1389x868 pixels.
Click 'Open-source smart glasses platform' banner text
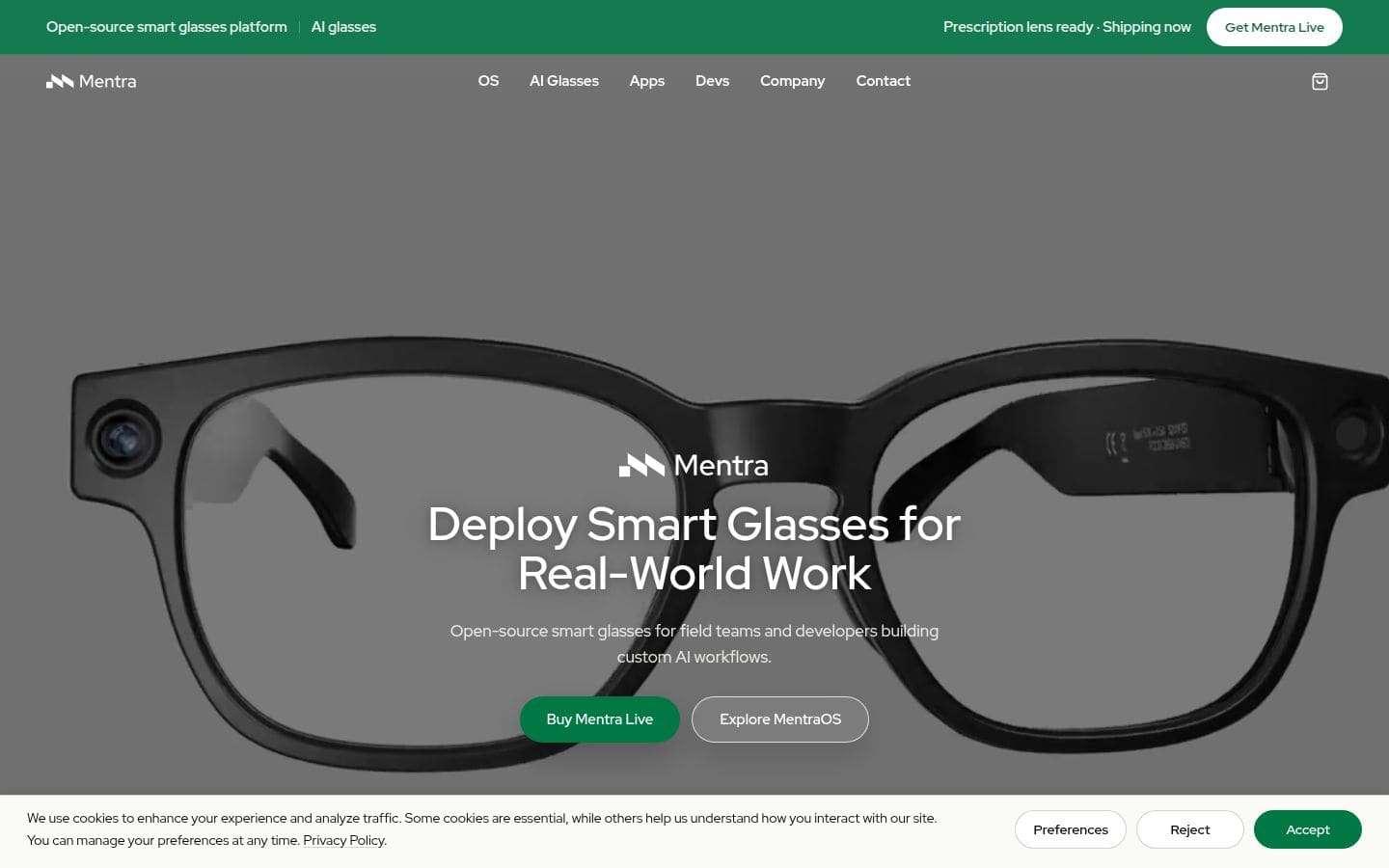tap(167, 27)
